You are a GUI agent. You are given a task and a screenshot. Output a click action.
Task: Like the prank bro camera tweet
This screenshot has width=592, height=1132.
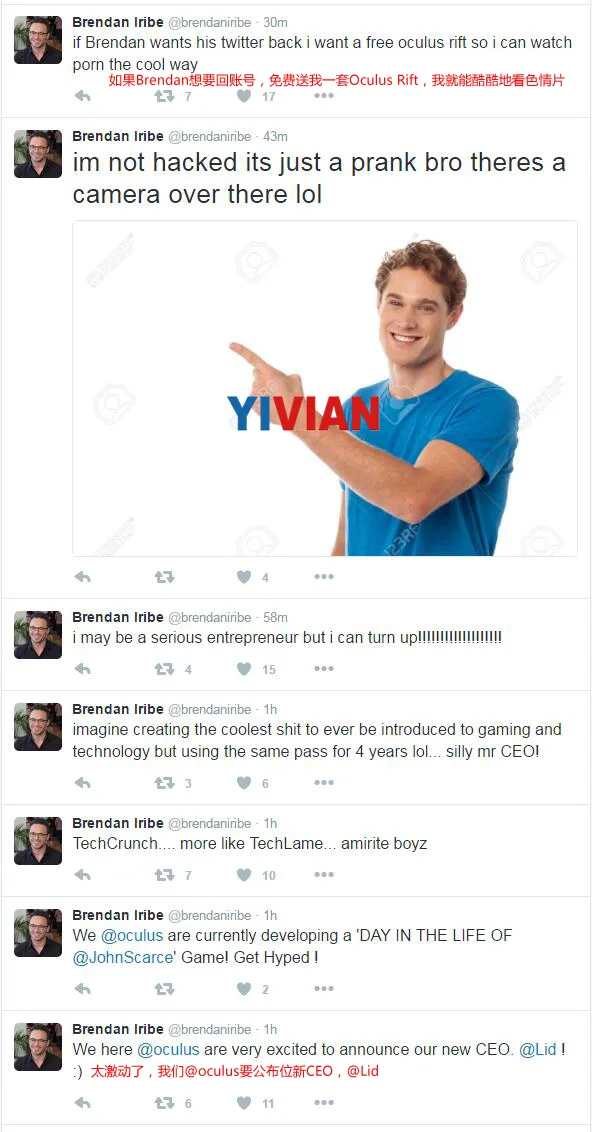click(x=244, y=577)
